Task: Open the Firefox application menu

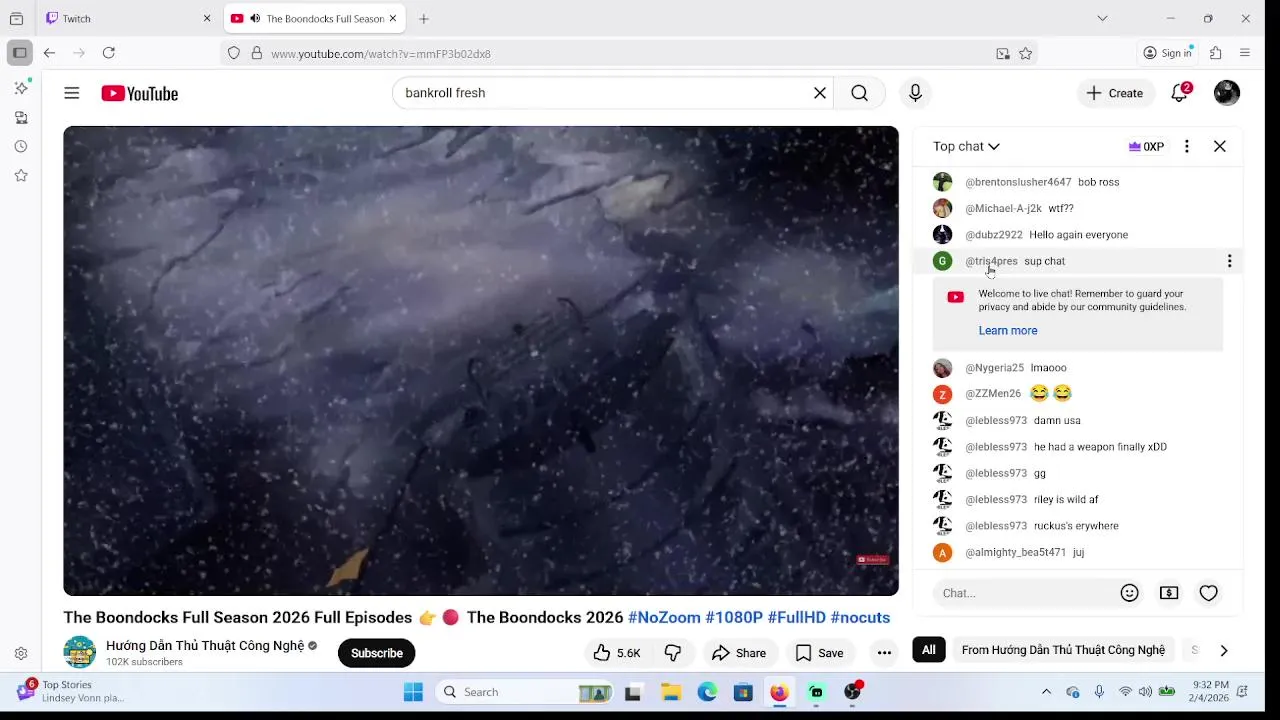Action: coord(1245,53)
